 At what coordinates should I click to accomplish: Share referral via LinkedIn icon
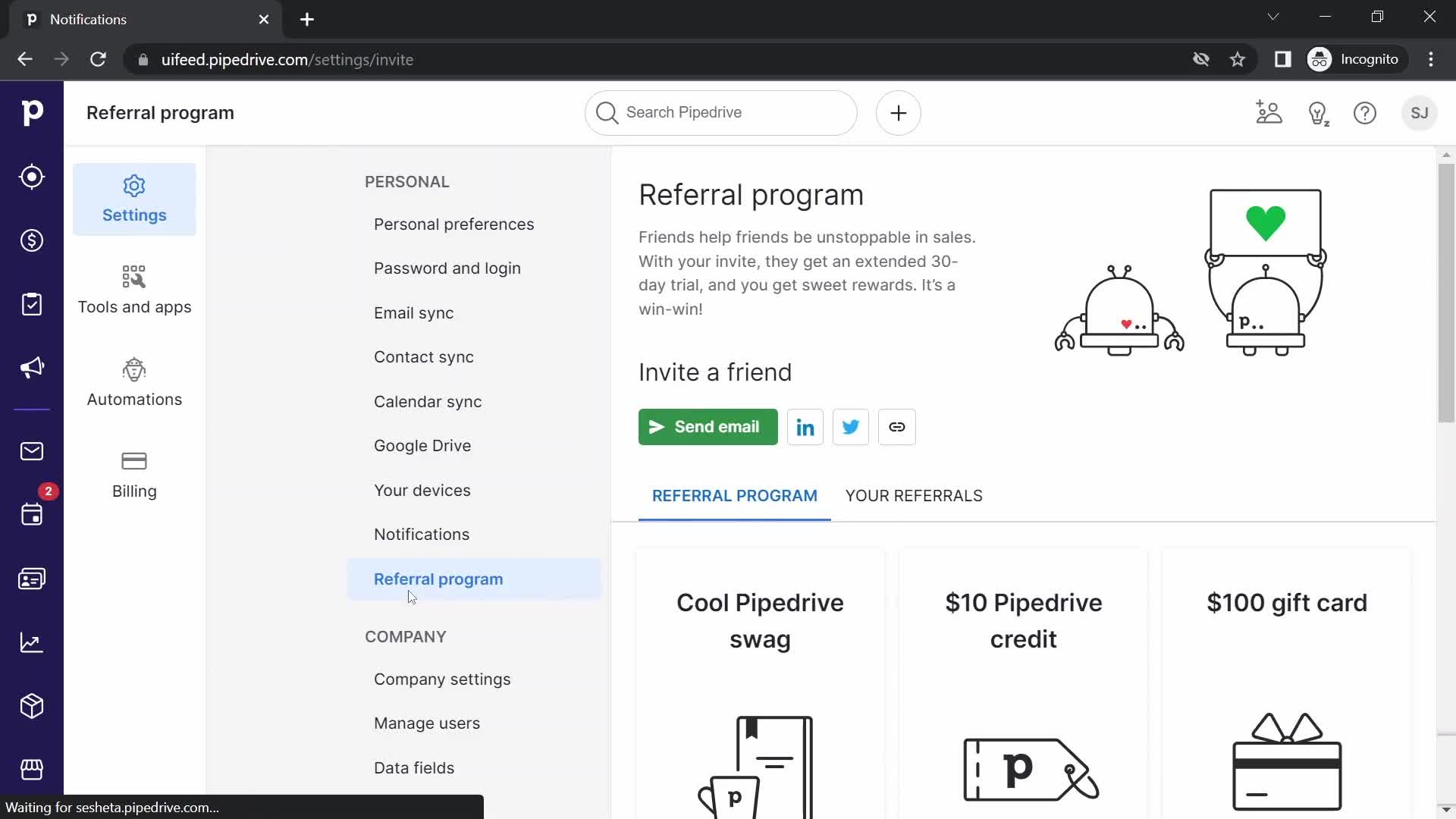point(805,427)
